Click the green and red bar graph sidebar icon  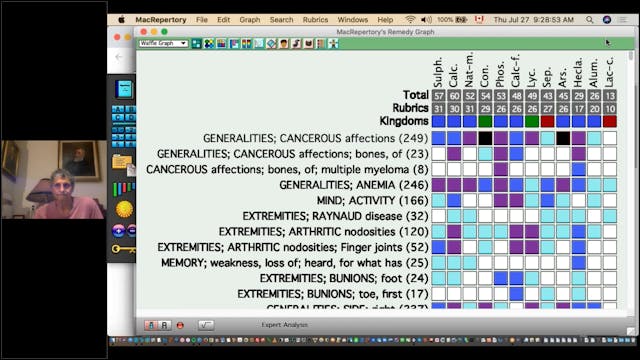123,189
